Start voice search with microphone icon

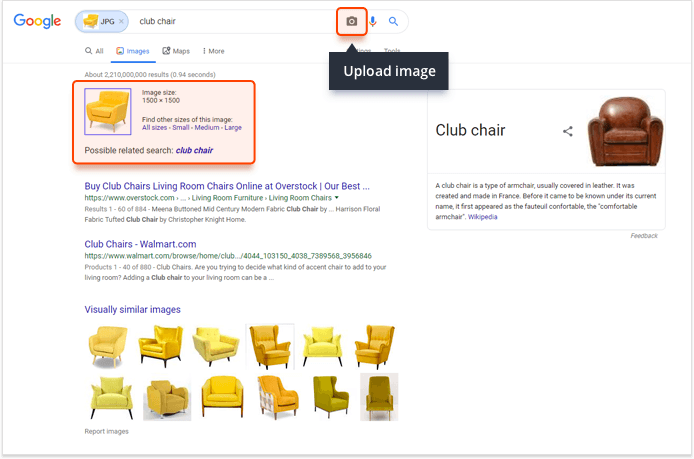pos(373,21)
